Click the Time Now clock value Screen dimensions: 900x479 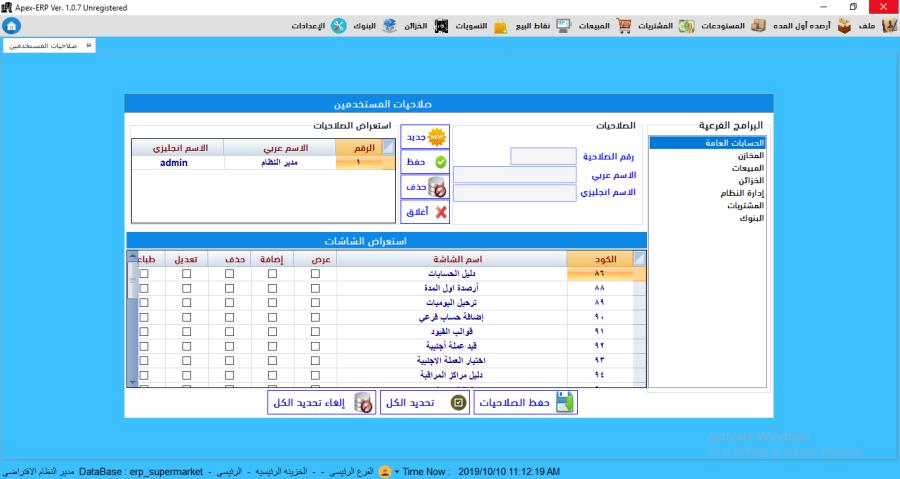(x=509, y=472)
